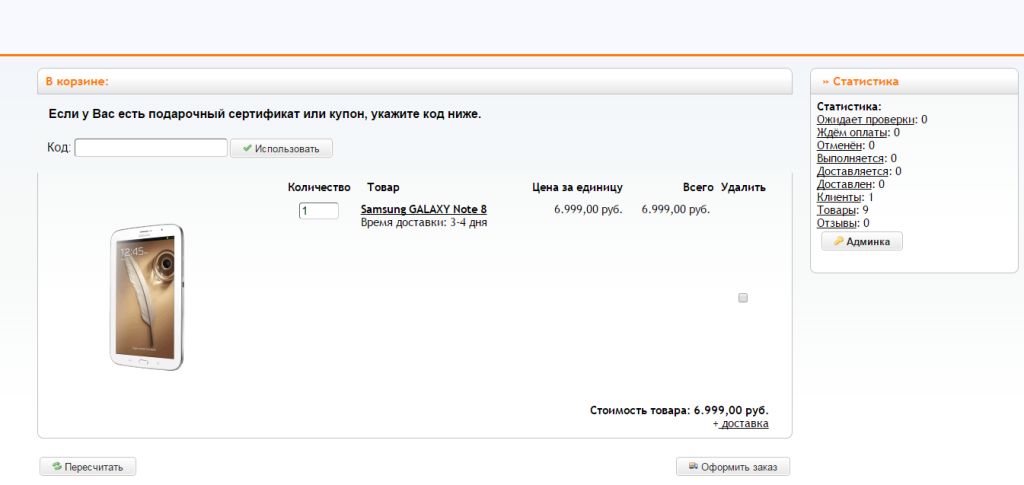Click the Количество column header
1024x485 pixels.
319,187
